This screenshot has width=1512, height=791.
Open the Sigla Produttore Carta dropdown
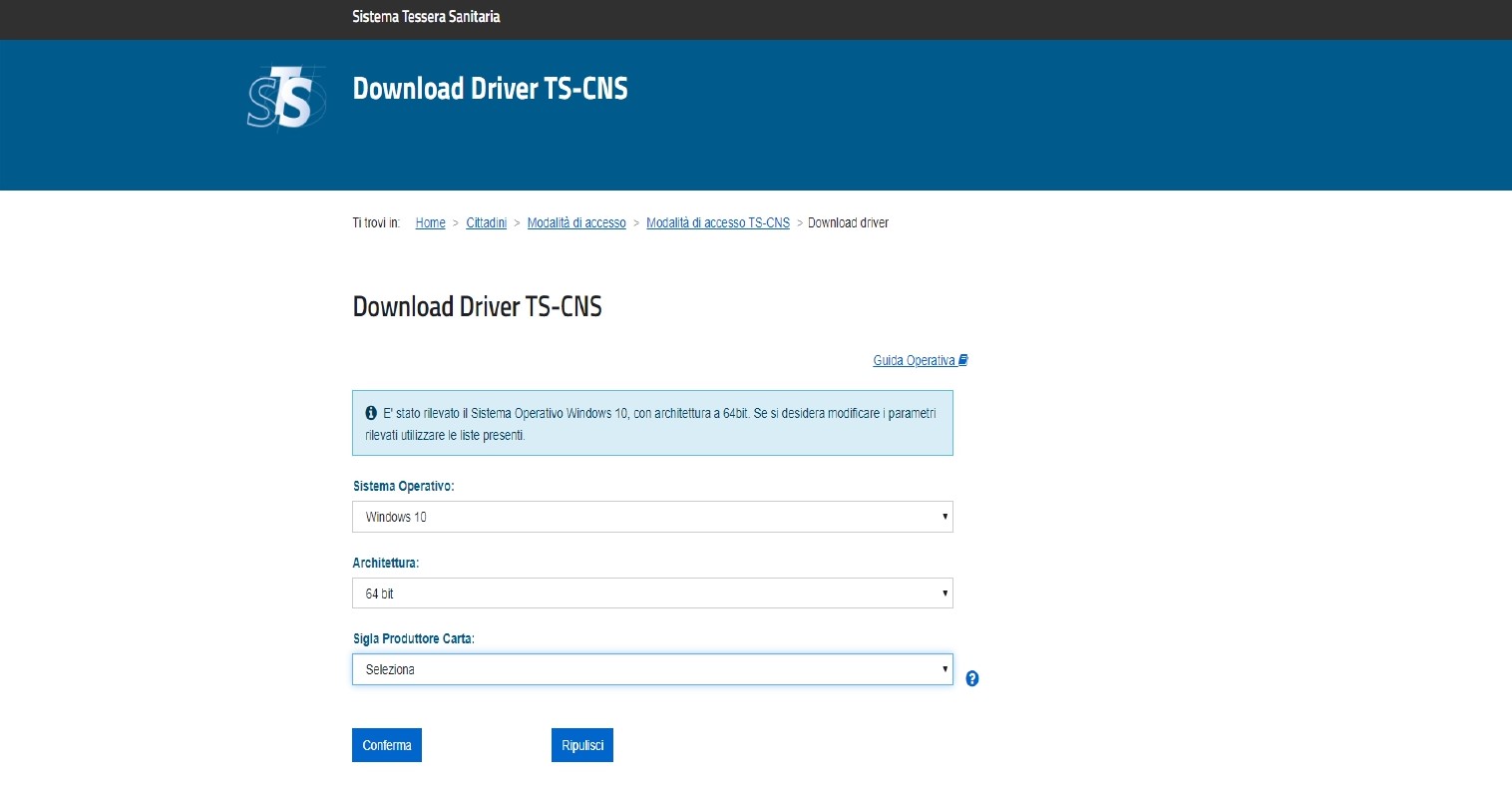click(652, 669)
